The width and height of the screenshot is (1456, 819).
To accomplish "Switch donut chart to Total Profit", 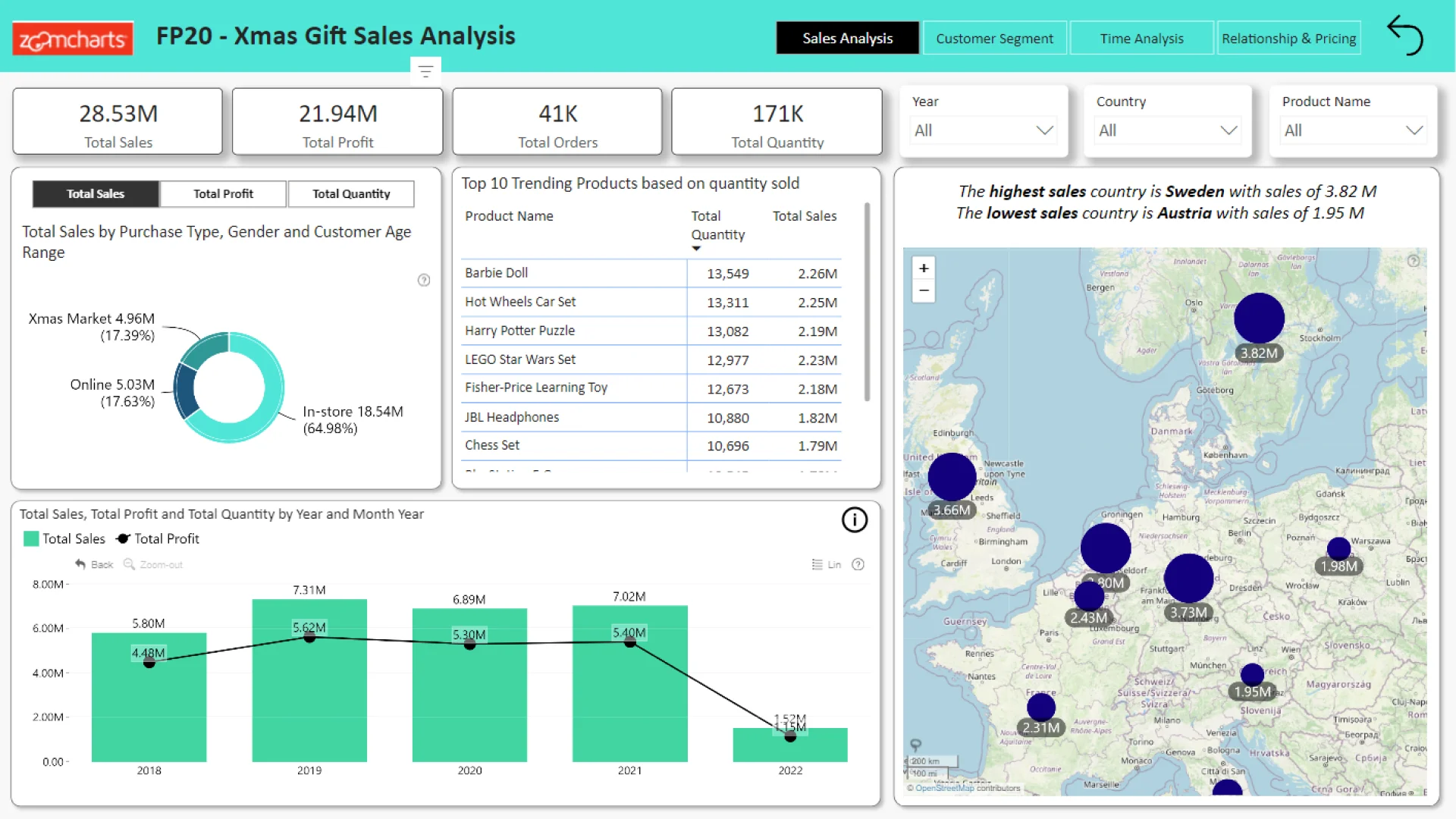I will pyautogui.click(x=223, y=194).
